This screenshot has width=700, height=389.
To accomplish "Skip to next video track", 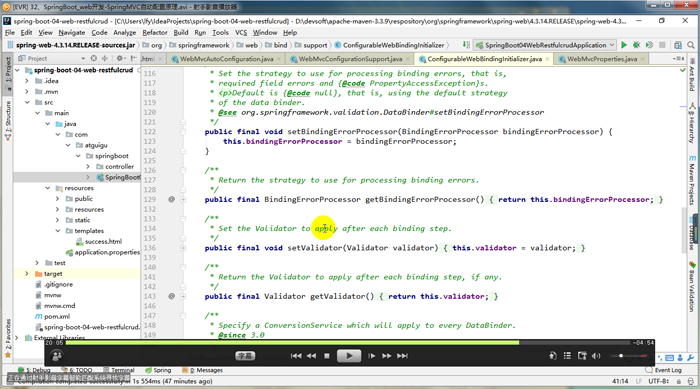I will coord(402,356).
